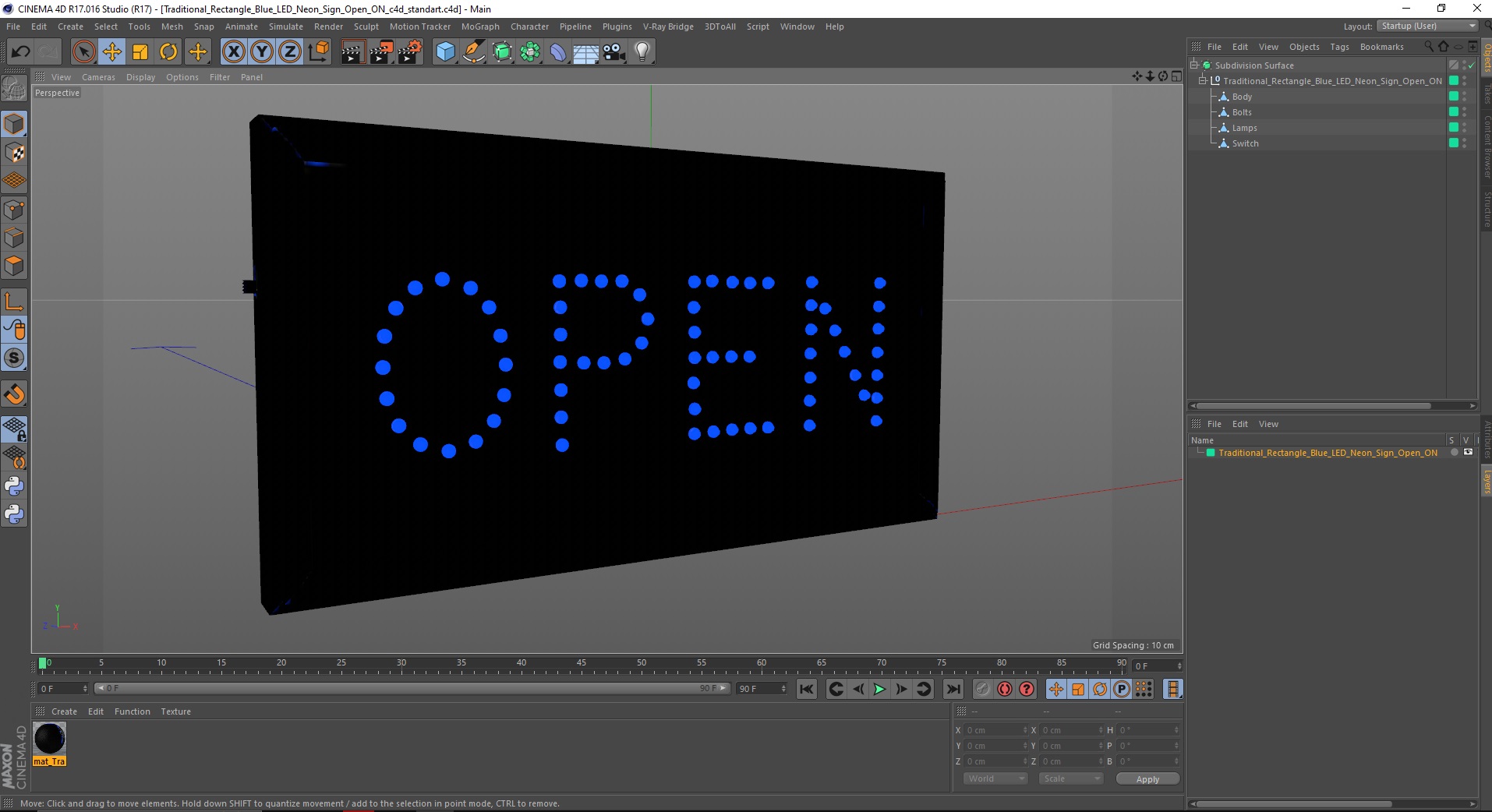Activate the Move tool in top toolbar

pos(112,52)
